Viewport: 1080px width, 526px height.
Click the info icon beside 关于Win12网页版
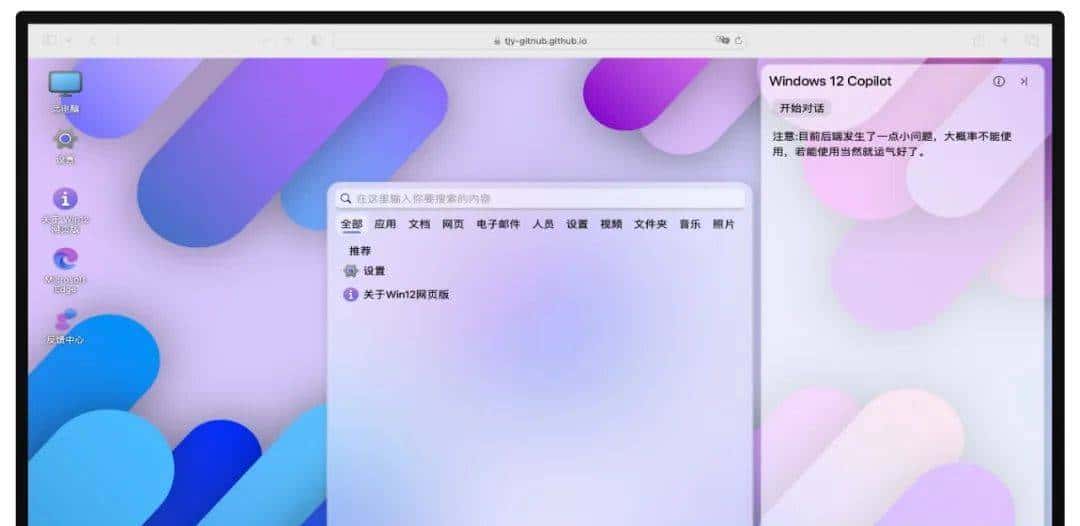click(351, 295)
